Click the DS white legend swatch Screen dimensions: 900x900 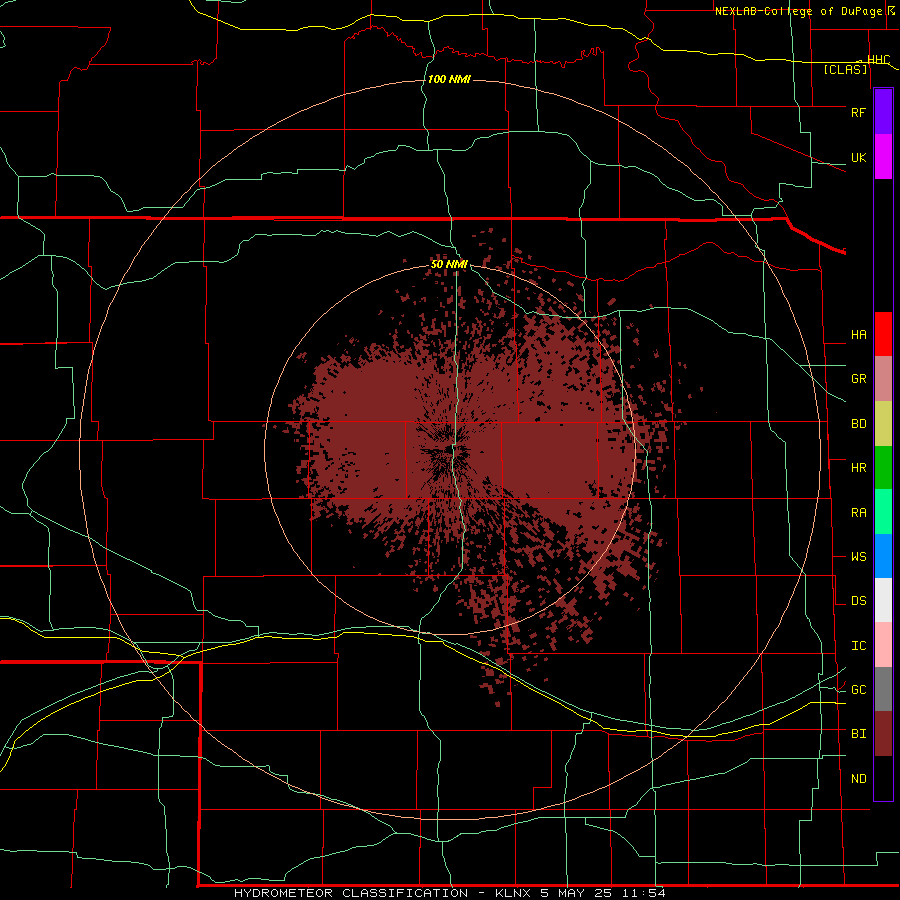pos(883,600)
